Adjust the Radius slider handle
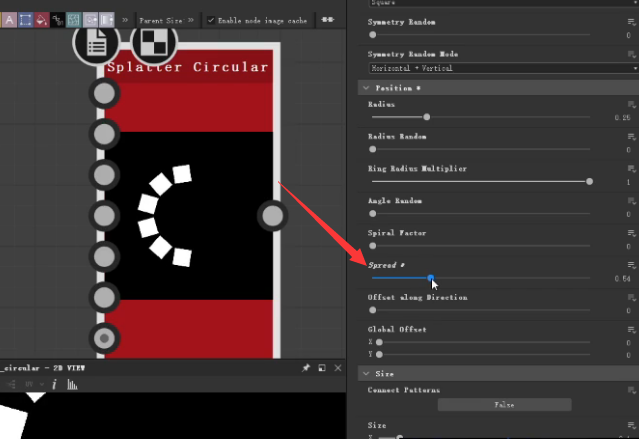 pos(427,117)
